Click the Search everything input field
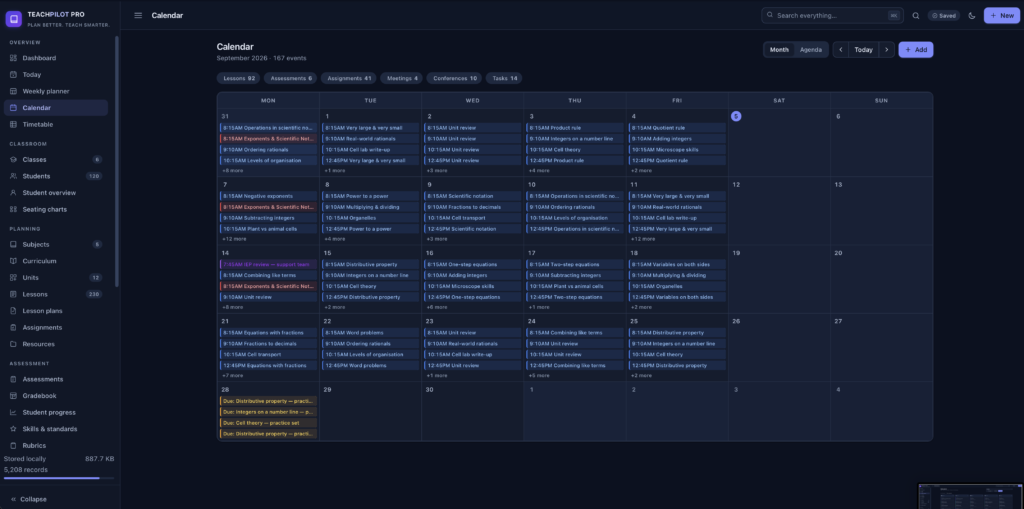Screen dimensions: 1024x509 (833, 15)
